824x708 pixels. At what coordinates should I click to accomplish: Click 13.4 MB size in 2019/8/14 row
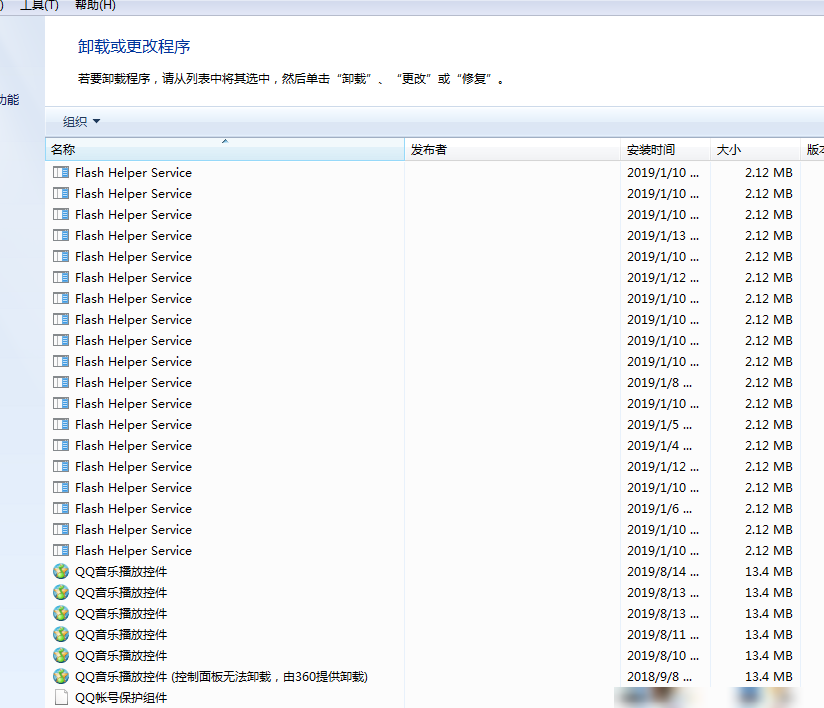point(768,572)
